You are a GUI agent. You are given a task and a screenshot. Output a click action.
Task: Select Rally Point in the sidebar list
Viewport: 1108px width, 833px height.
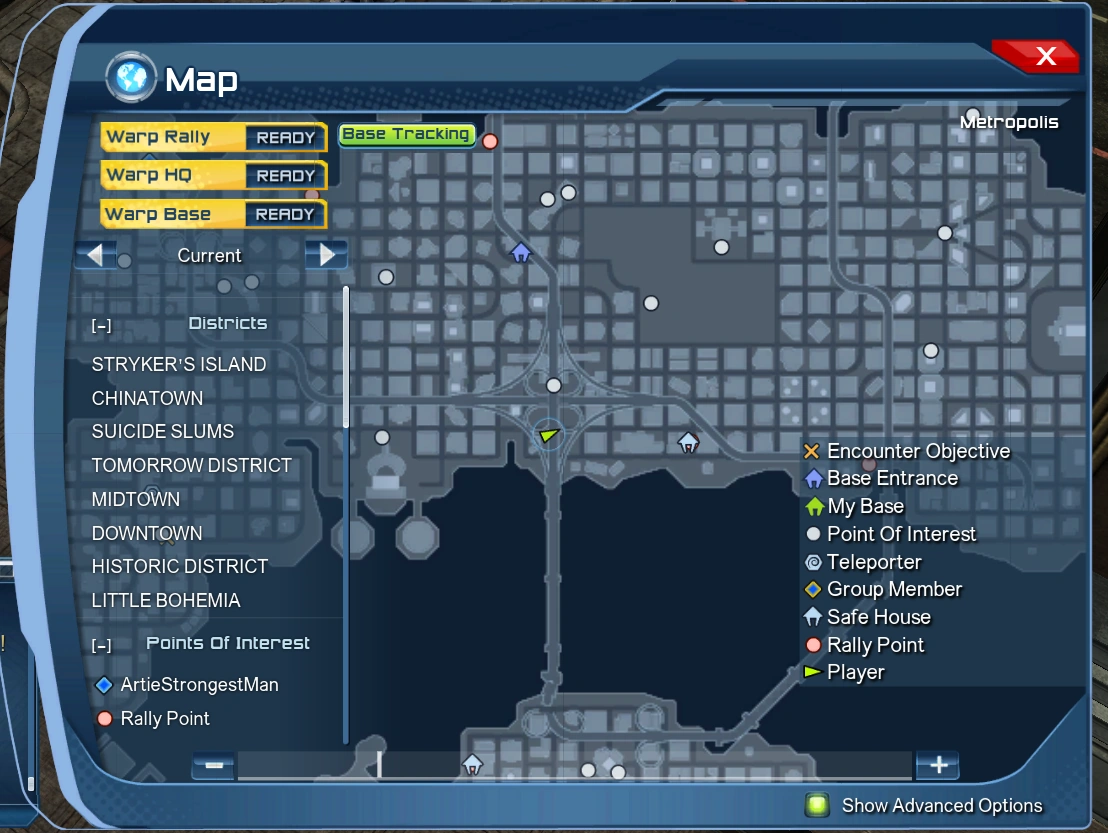(153, 719)
